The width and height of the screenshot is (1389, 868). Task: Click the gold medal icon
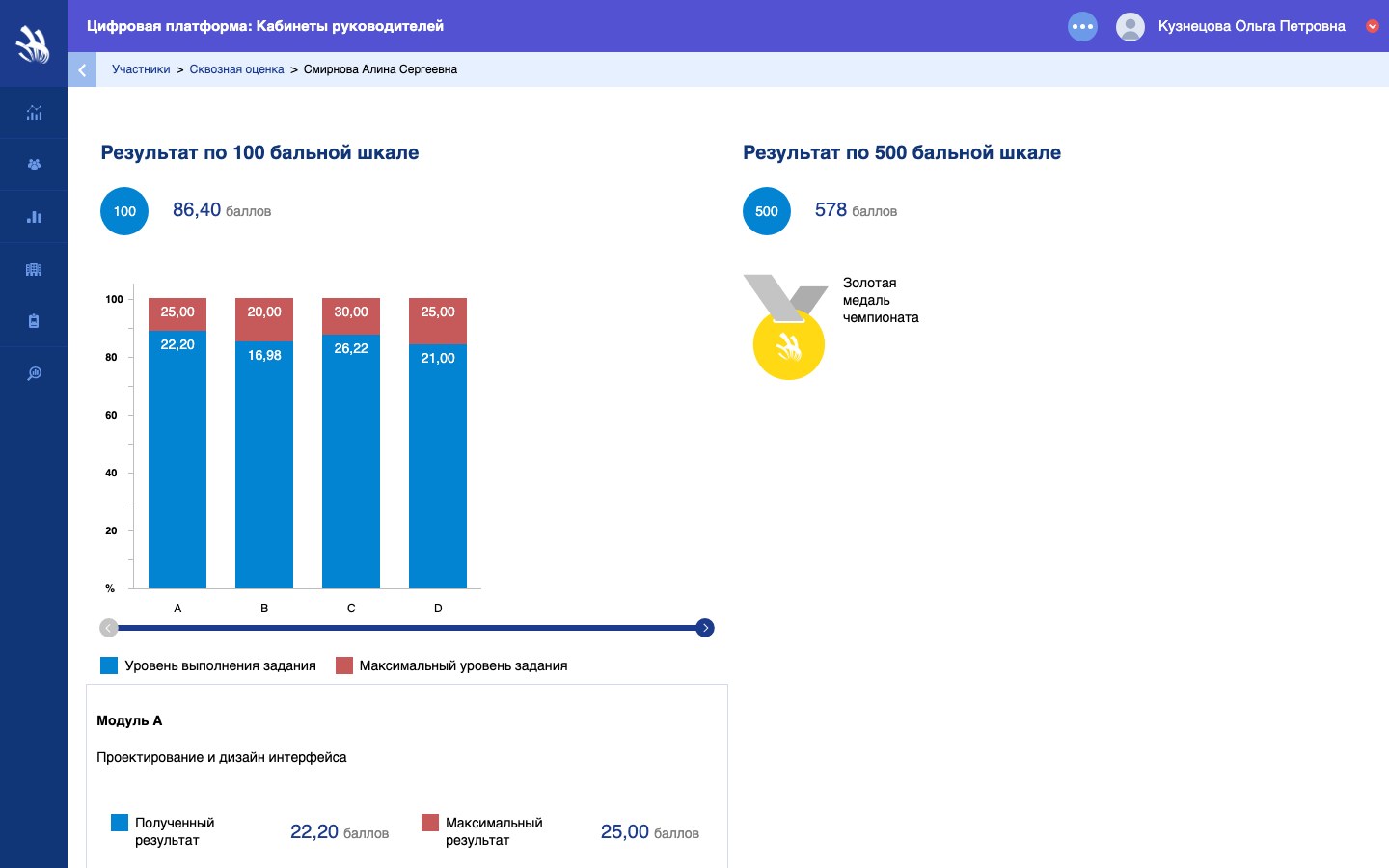(x=787, y=327)
